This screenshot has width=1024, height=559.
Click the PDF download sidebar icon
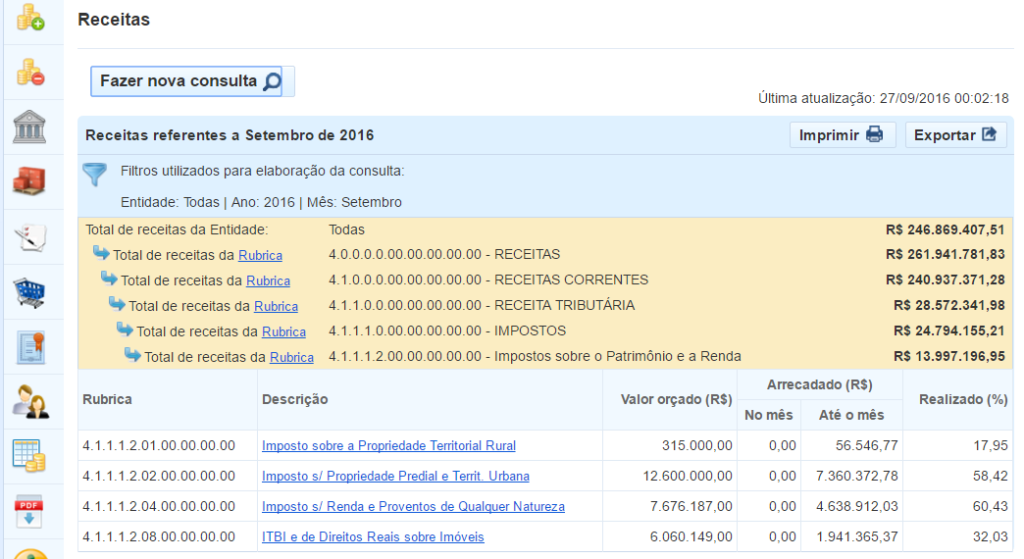pyautogui.click(x=31, y=511)
